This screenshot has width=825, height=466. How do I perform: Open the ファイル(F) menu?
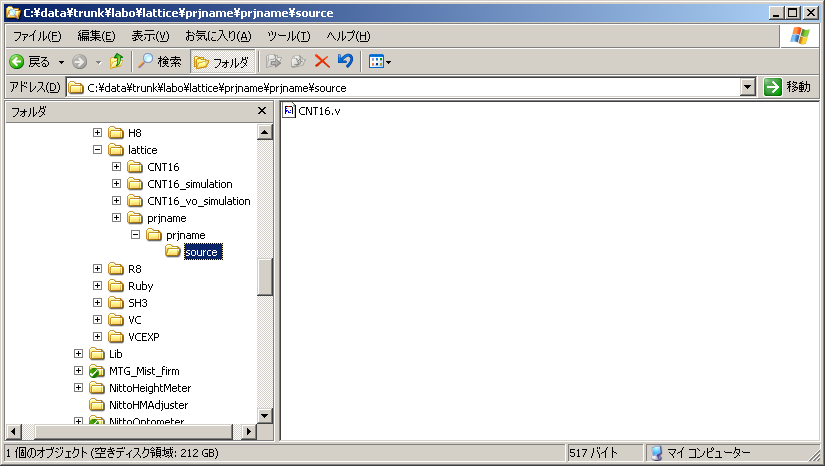click(x=37, y=36)
